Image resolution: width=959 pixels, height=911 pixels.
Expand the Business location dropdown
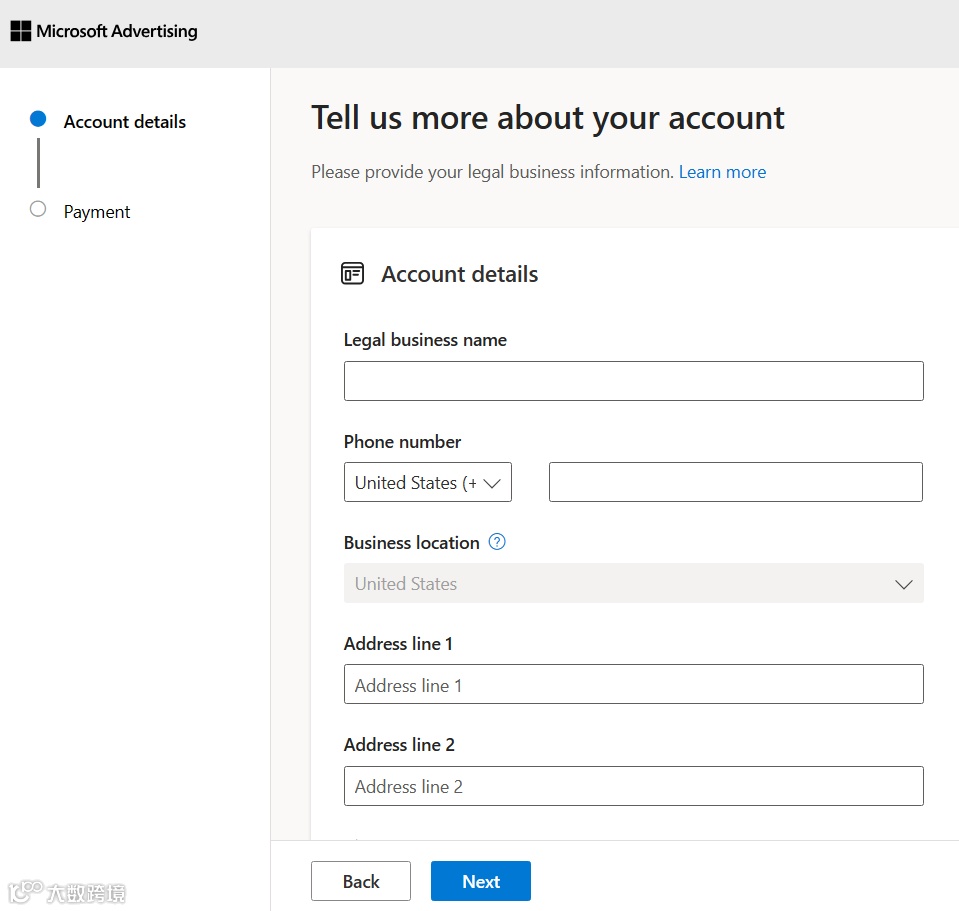click(x=633, y=584)
